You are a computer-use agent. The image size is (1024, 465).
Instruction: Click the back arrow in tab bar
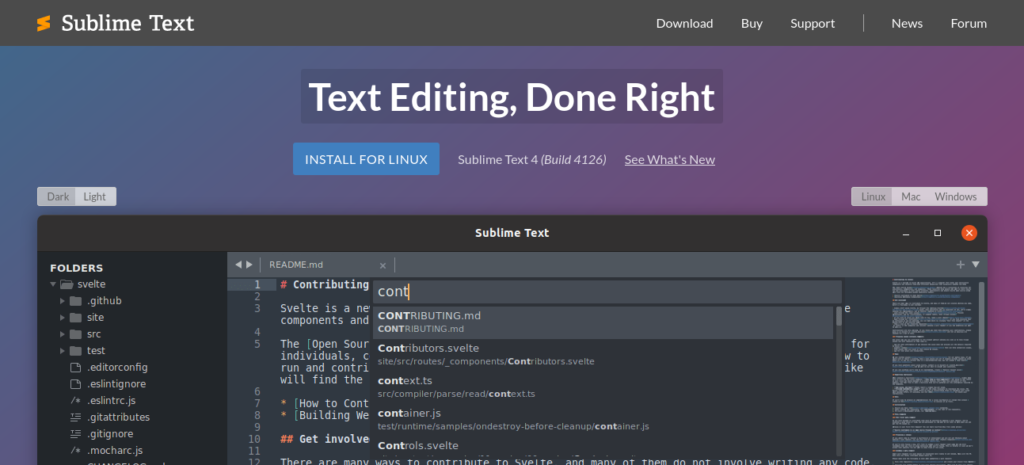(x=238, y=265)
